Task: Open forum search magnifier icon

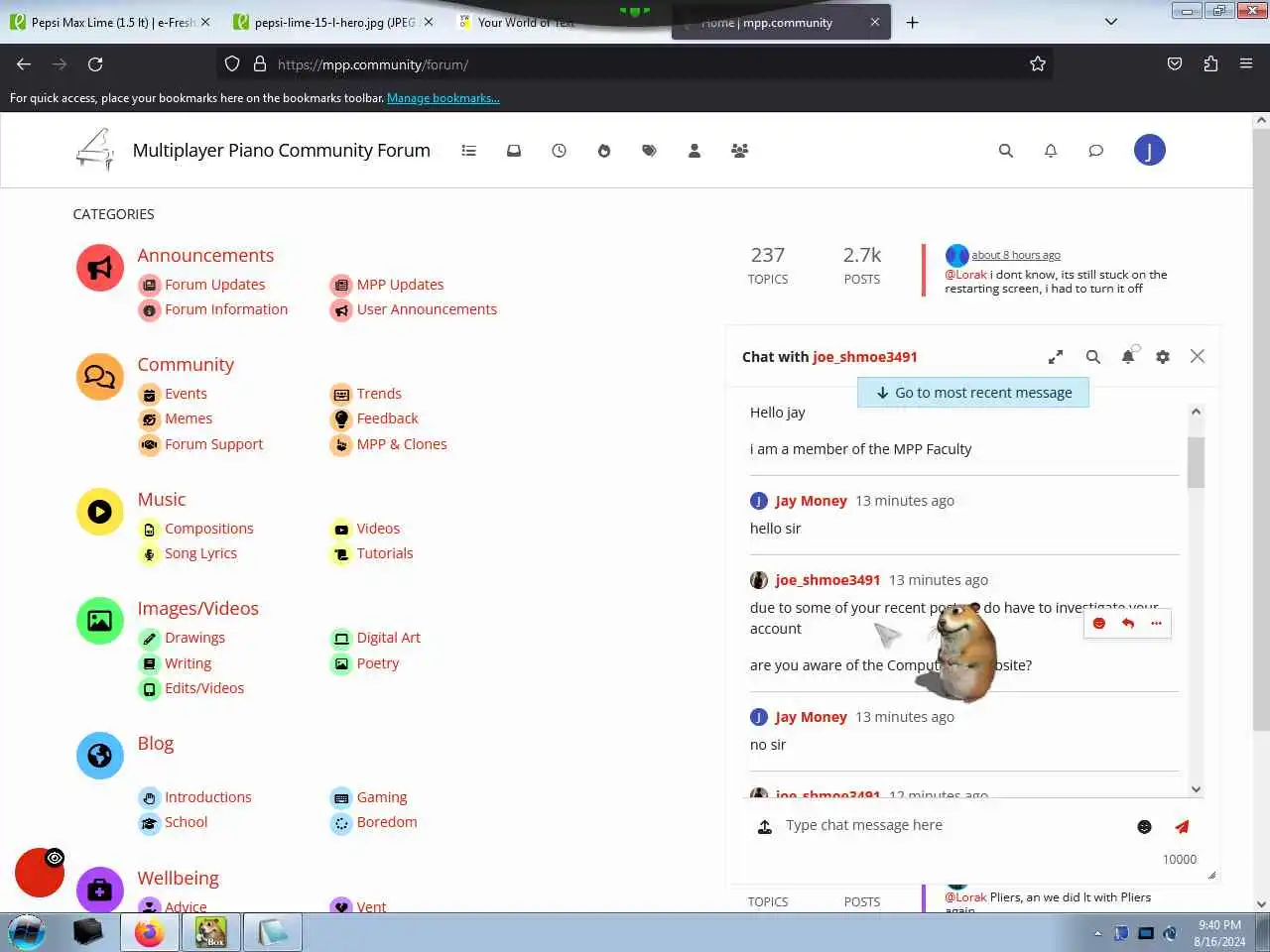Action: click(x=1006, y=151)
